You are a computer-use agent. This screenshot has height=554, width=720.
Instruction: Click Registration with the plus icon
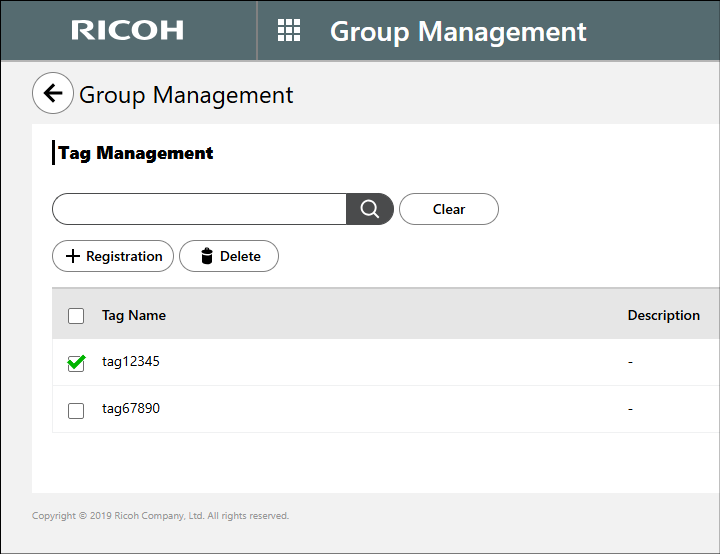113,256
